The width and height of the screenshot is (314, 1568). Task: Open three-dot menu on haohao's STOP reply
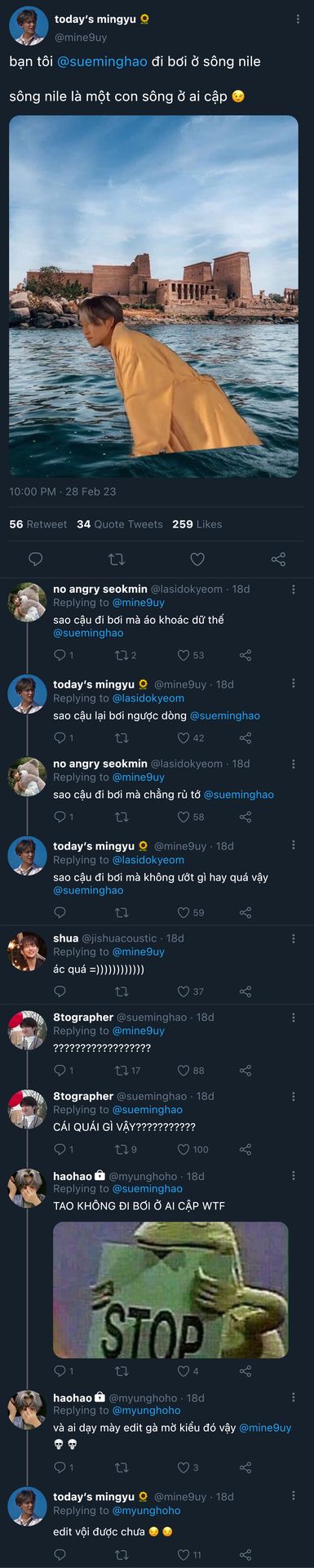tap(294, 1175)
